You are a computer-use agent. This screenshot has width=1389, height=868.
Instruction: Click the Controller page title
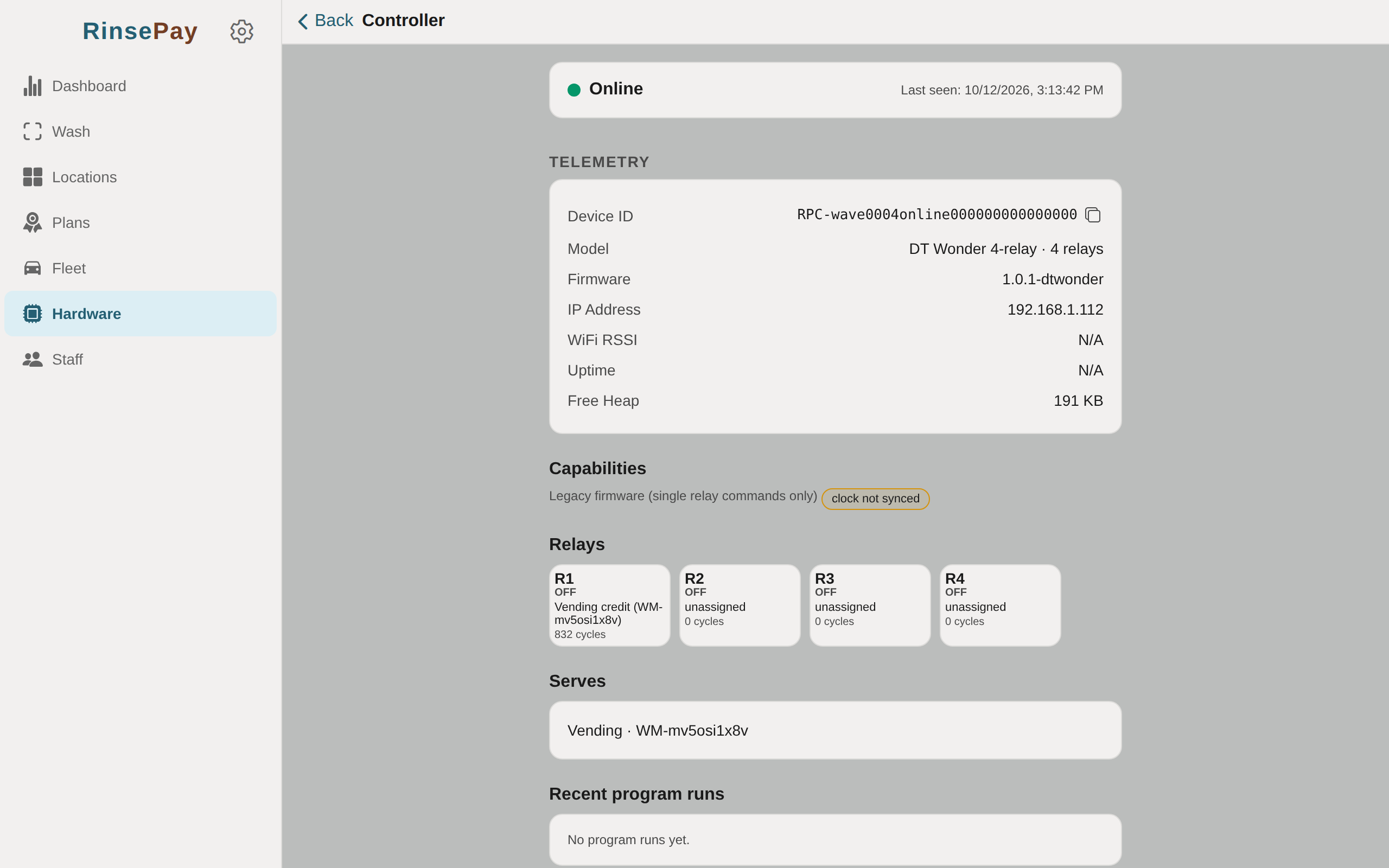[x=403, y=21]
